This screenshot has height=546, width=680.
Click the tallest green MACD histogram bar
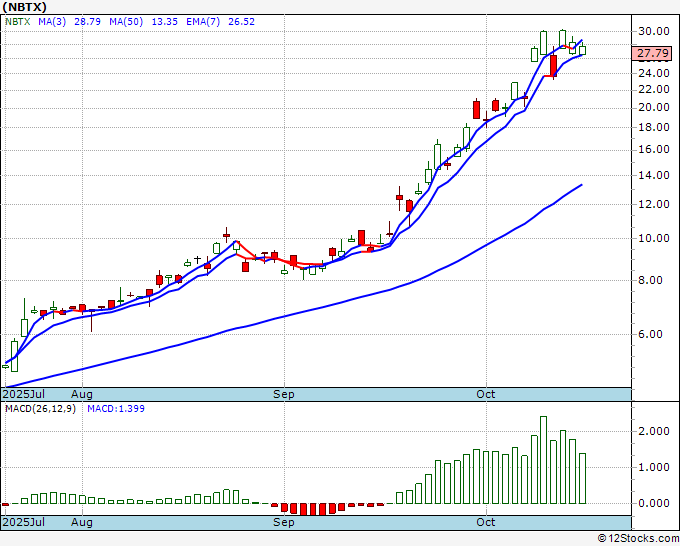pos(543,460)
